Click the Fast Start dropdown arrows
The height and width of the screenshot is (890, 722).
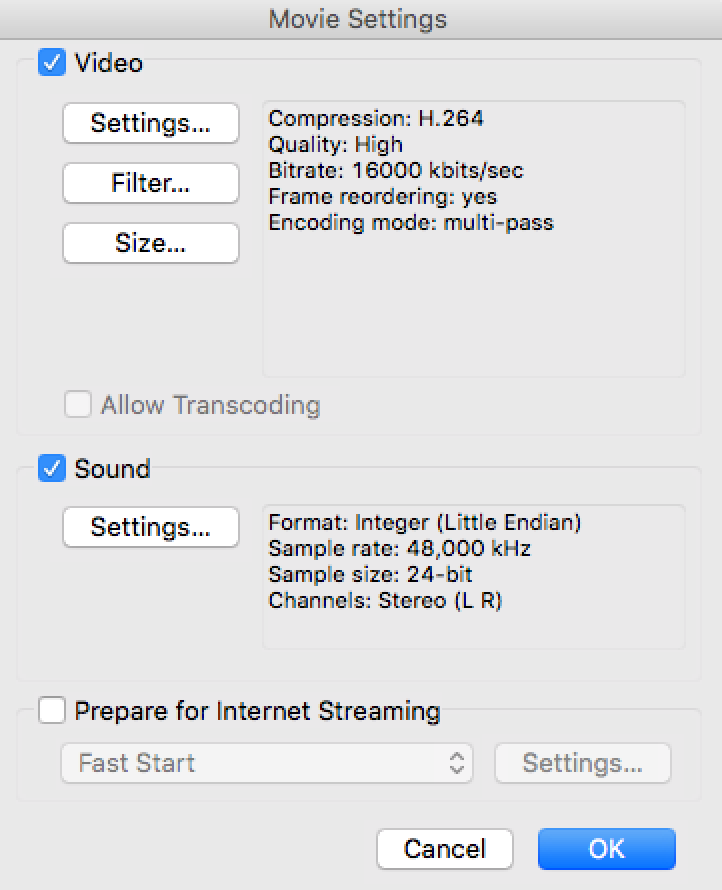pos(457,763)
